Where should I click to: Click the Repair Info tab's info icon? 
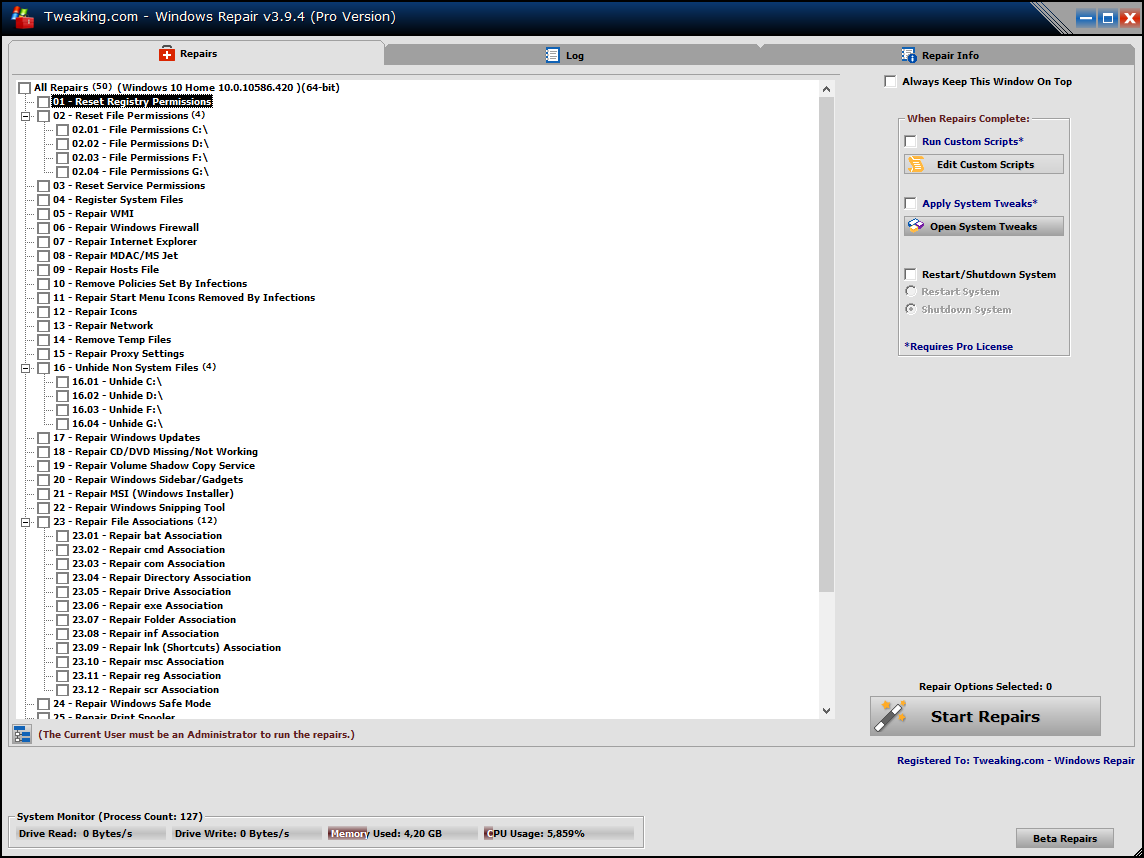pos(908,55)
